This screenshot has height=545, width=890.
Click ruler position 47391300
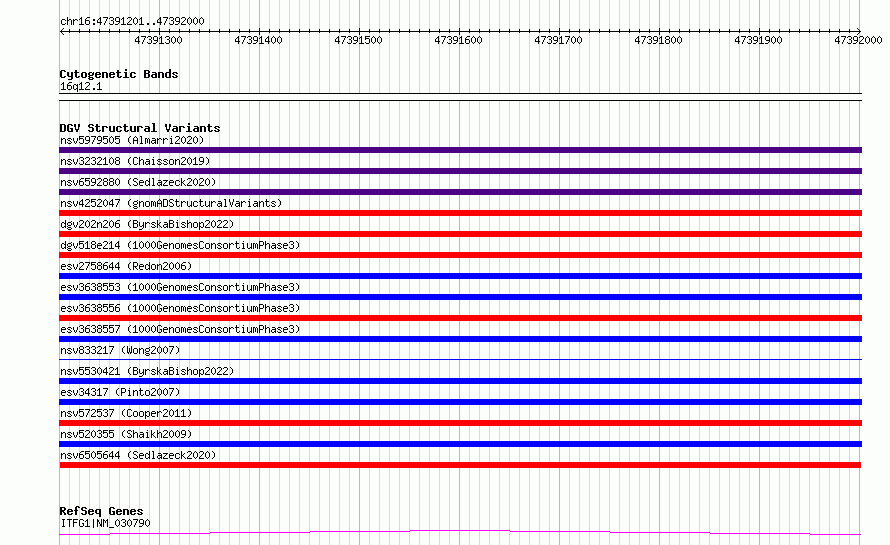[x=158, y=40]
